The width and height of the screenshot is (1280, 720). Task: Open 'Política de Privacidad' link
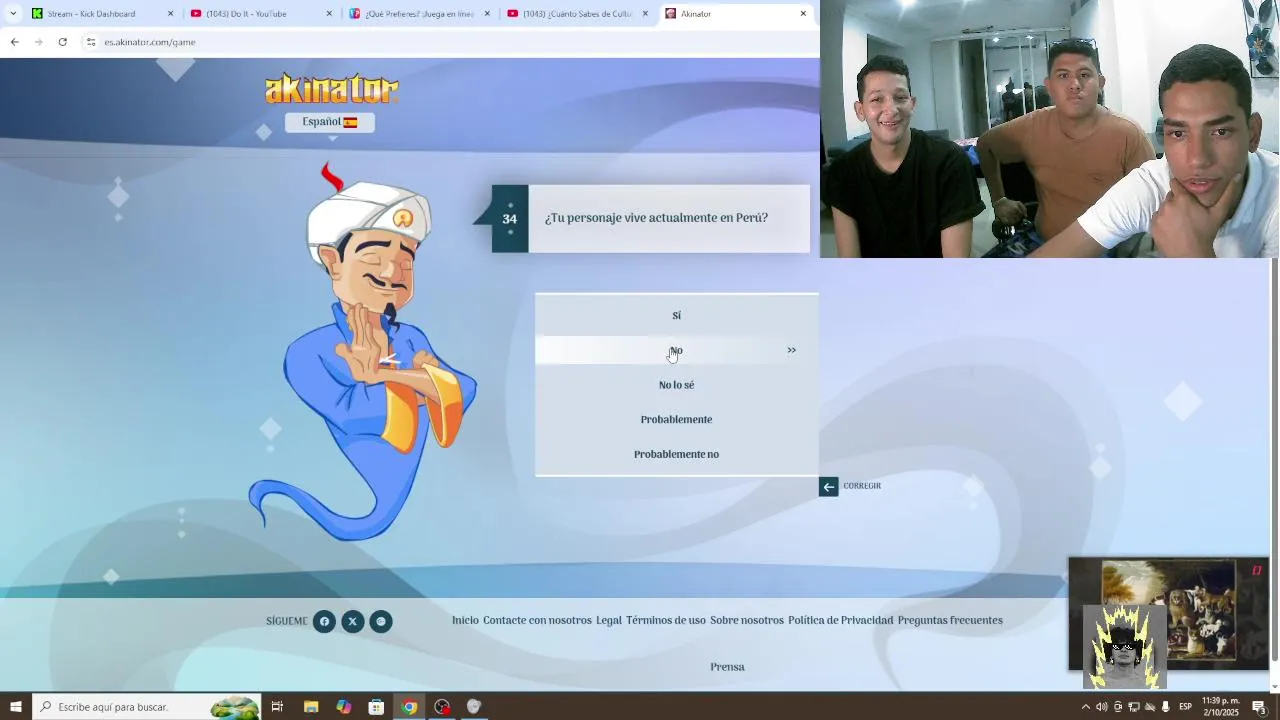[x=840, y=620]
